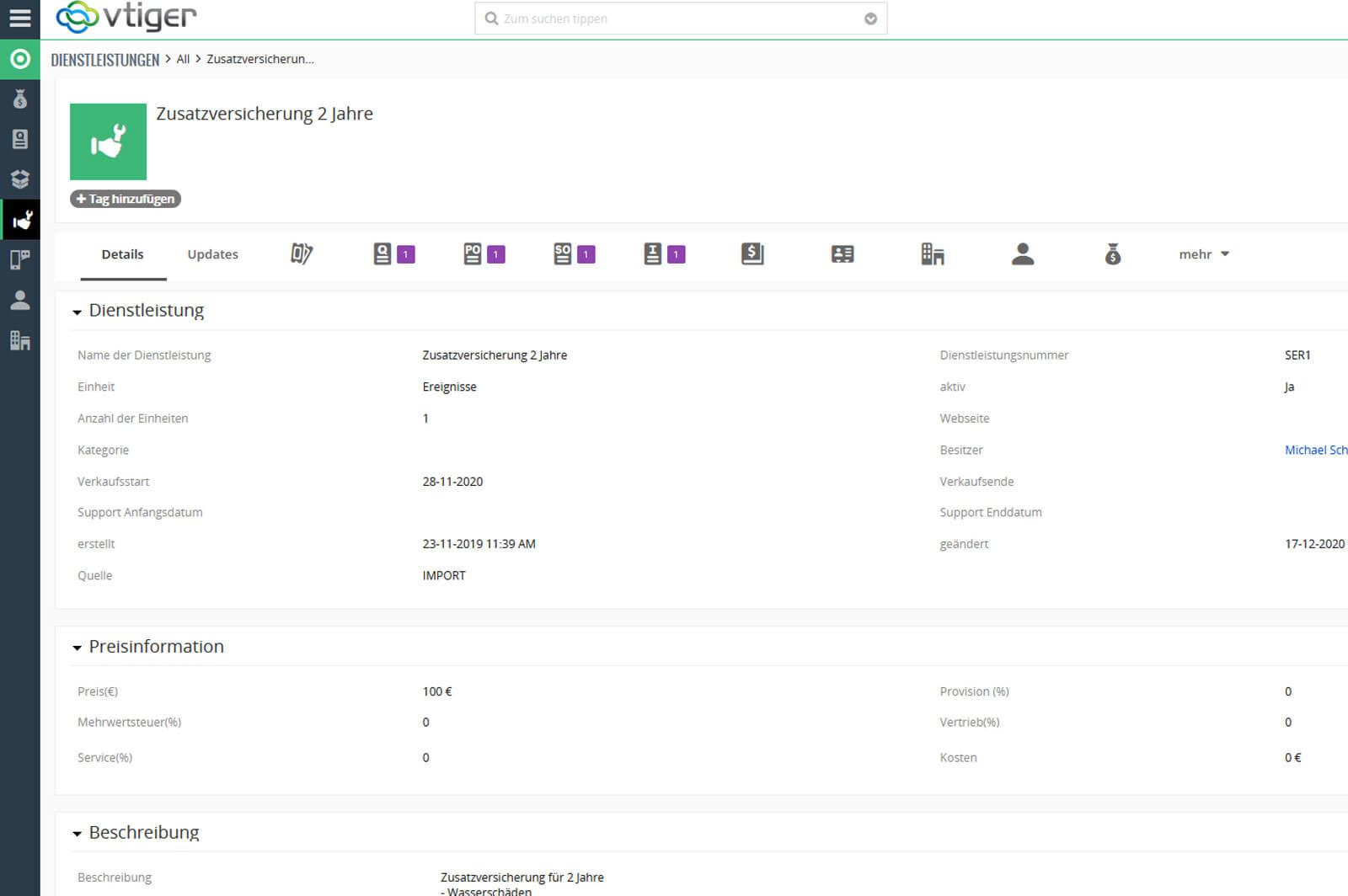The height and width of the screenshot is (896, 1348).
Task: Expand the 'mehr' tabs dropdown
Action: coord(1204,254)
